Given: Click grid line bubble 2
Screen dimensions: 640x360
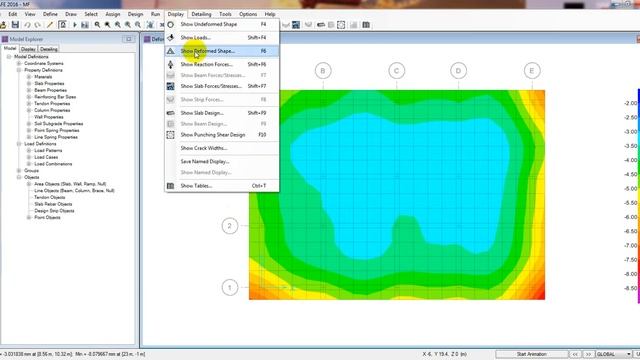Looking at the screenshot, I should pyautogui.click(x=230, y=226).
